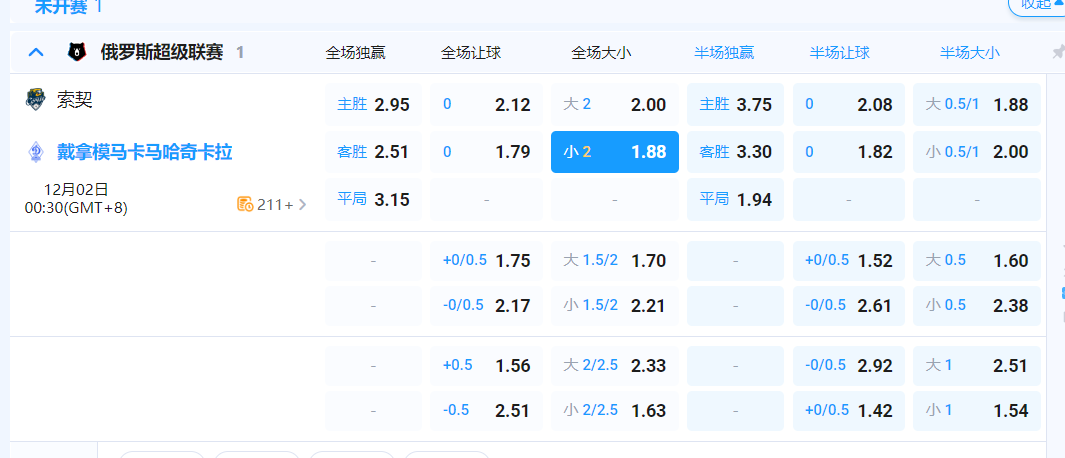Image resolution: width=1065 pixels, height=458 pixels.
Task: Select 半场独赢 column header
Action: (724, 53)
